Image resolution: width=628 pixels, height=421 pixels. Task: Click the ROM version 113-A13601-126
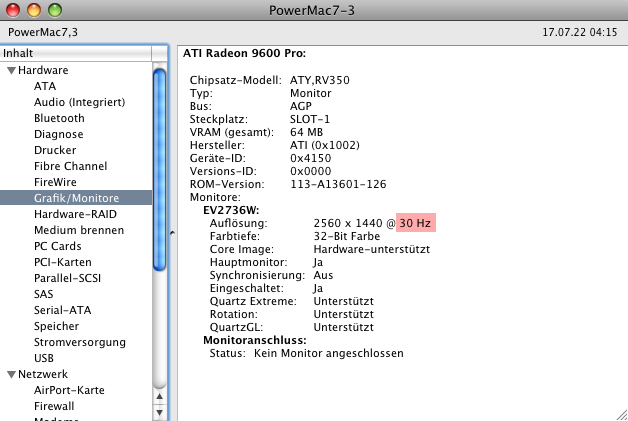[x=338, y=184]
